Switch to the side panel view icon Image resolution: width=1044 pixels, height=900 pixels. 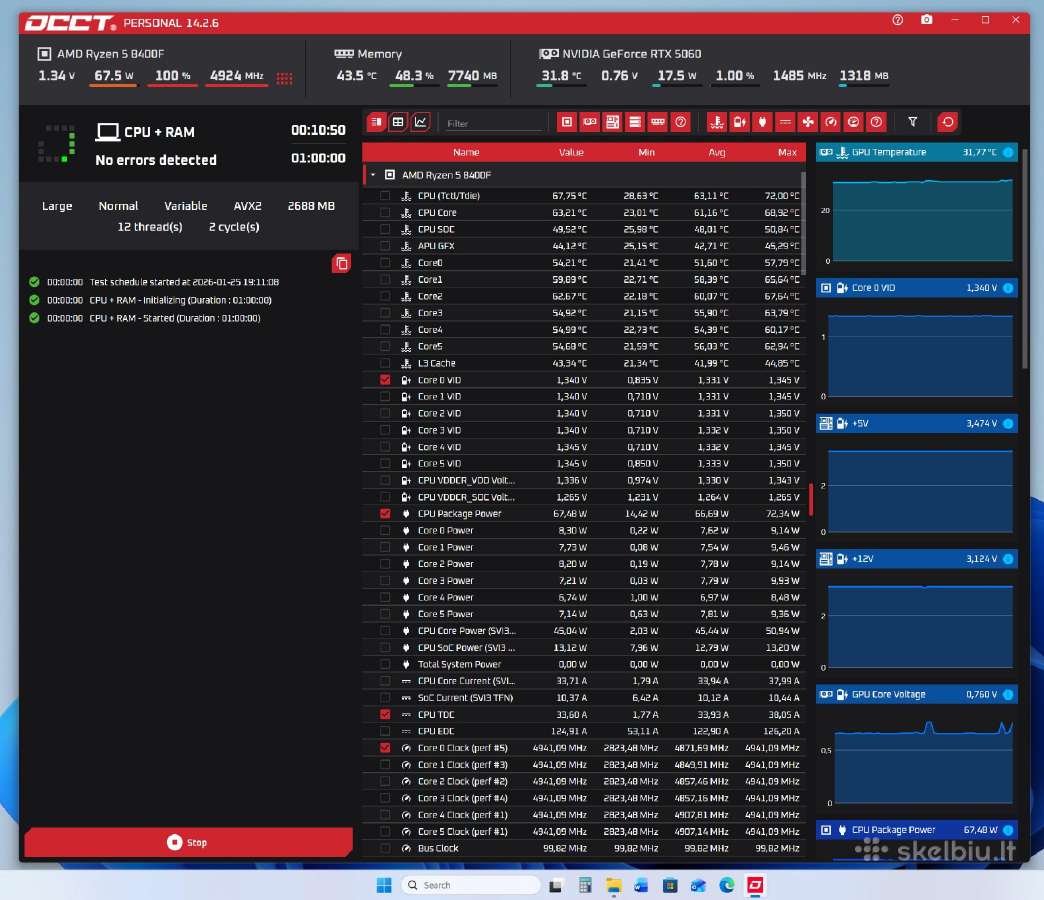tap(376, 122)
